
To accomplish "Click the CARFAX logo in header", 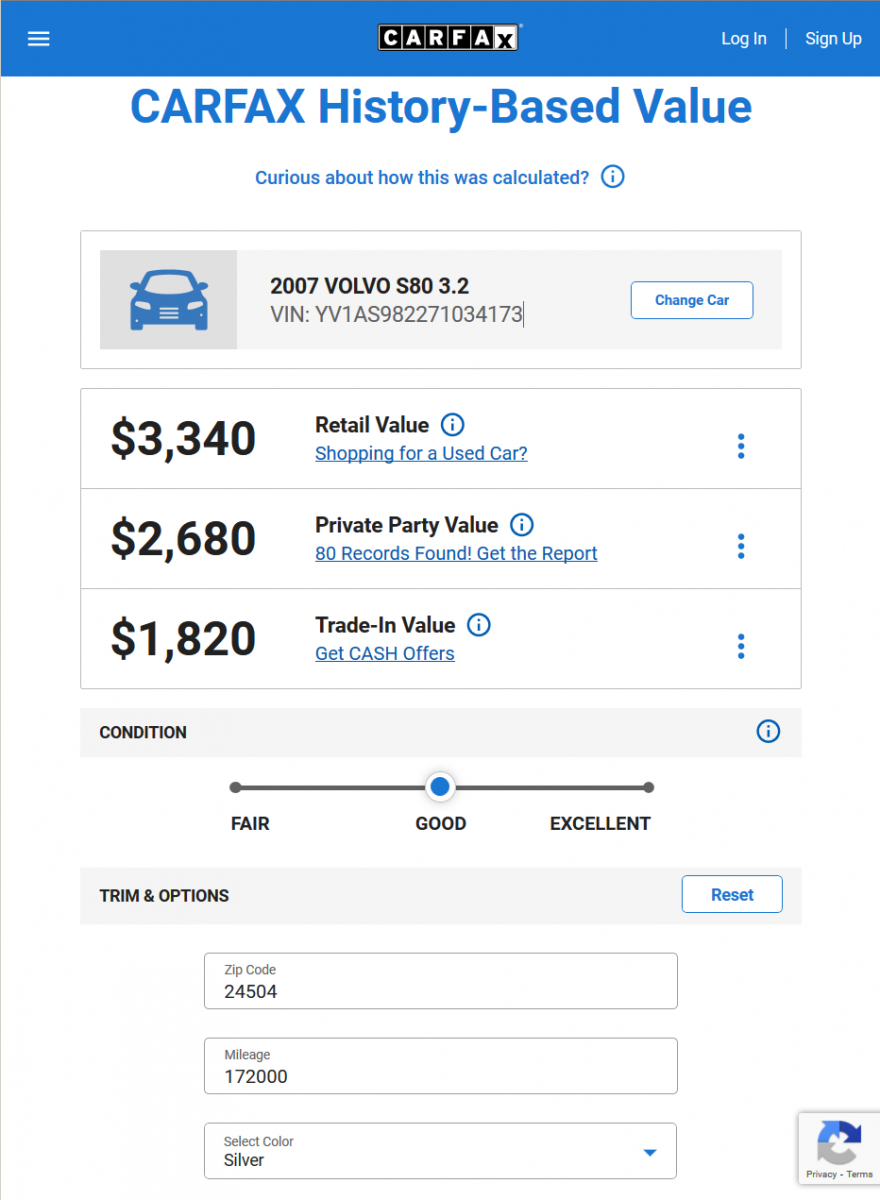I will click(x=449, y=38).
